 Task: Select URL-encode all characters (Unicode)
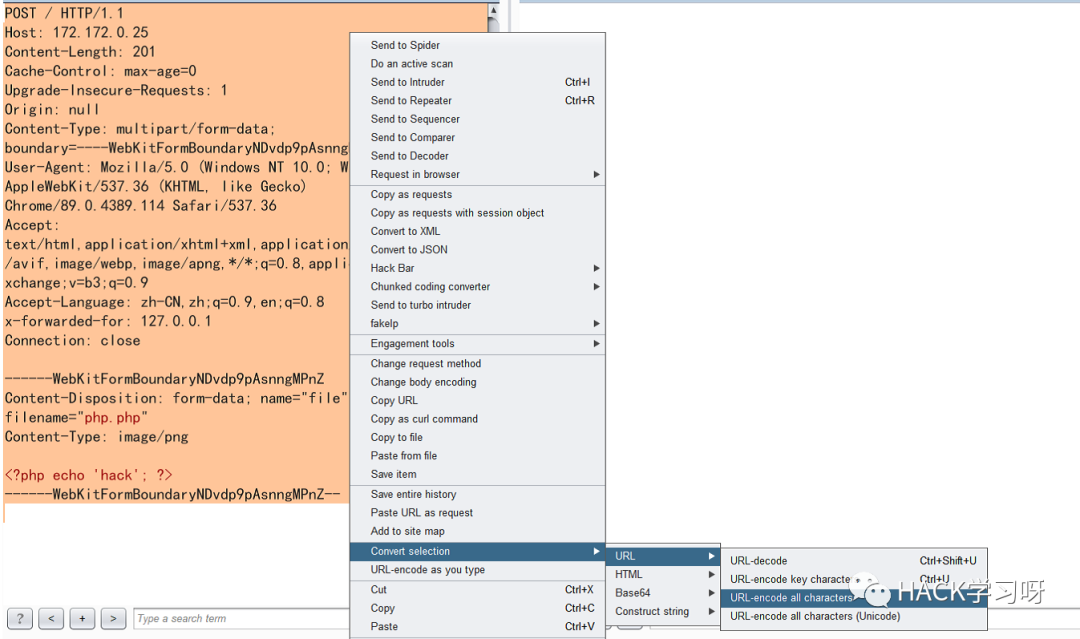tap(854, 617)
